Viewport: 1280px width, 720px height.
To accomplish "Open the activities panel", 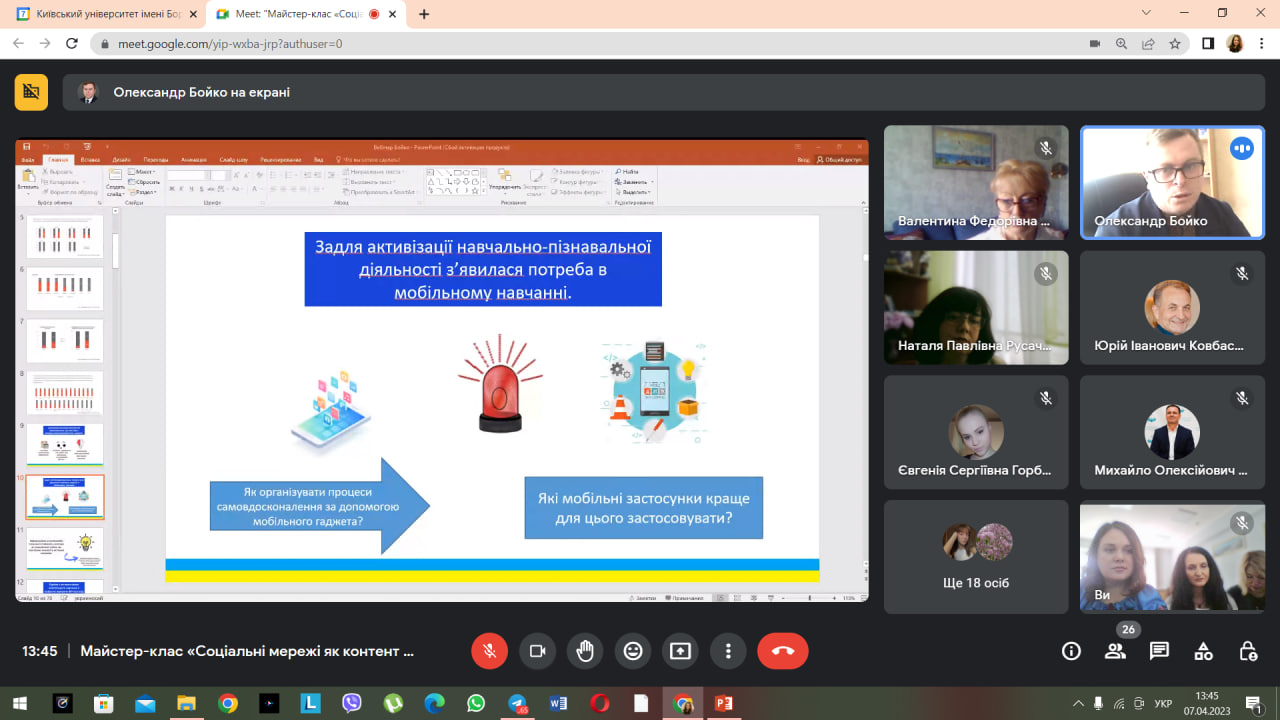I will pos(1203,651).
